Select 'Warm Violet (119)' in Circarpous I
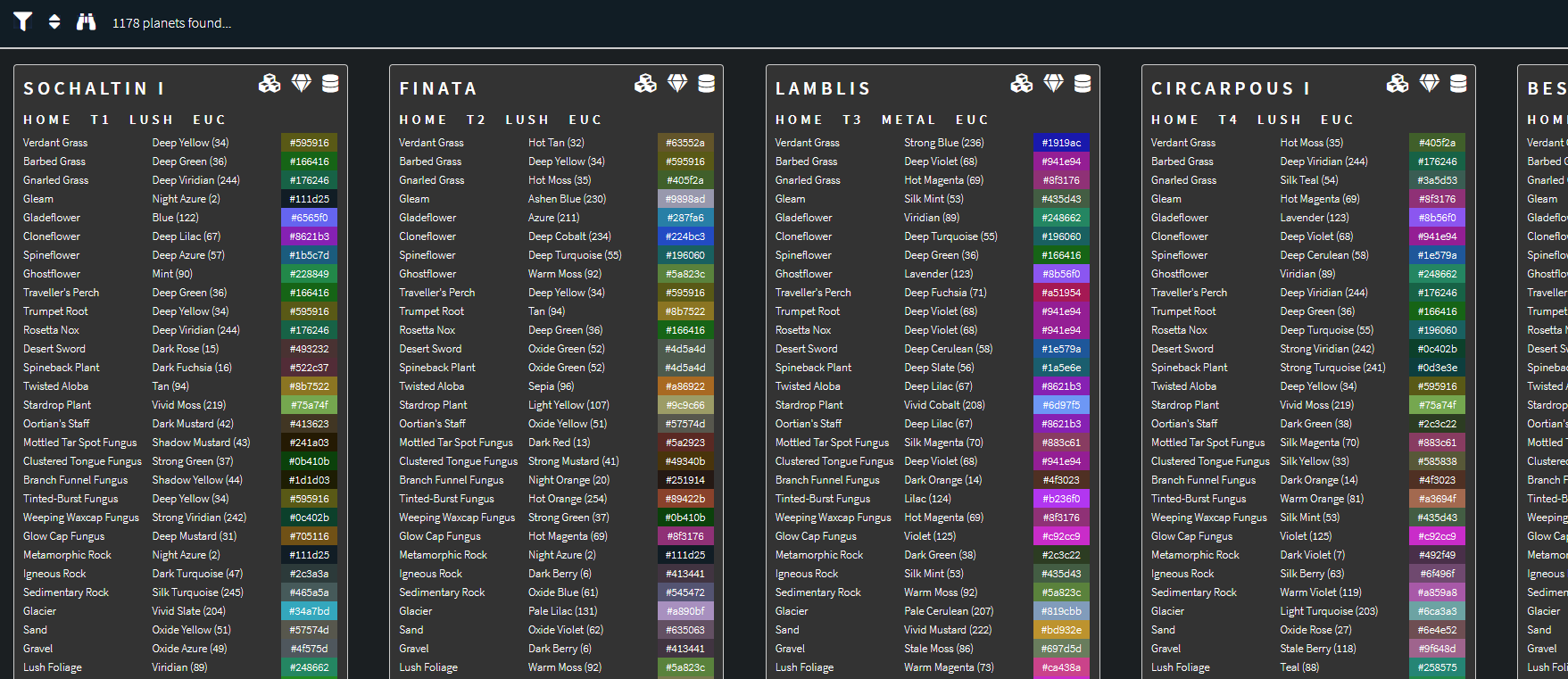Screen dimensions: 1568x679 click(1321, 592)
